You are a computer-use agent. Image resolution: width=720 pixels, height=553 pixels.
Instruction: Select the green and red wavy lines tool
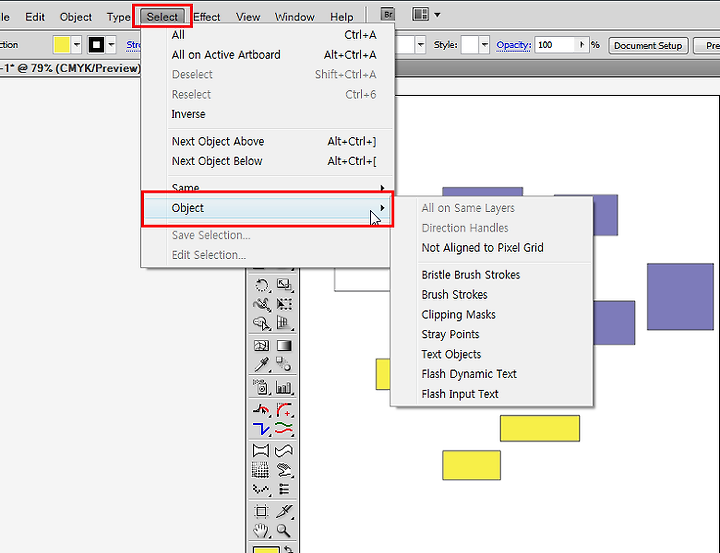click(x=284, y=429)
